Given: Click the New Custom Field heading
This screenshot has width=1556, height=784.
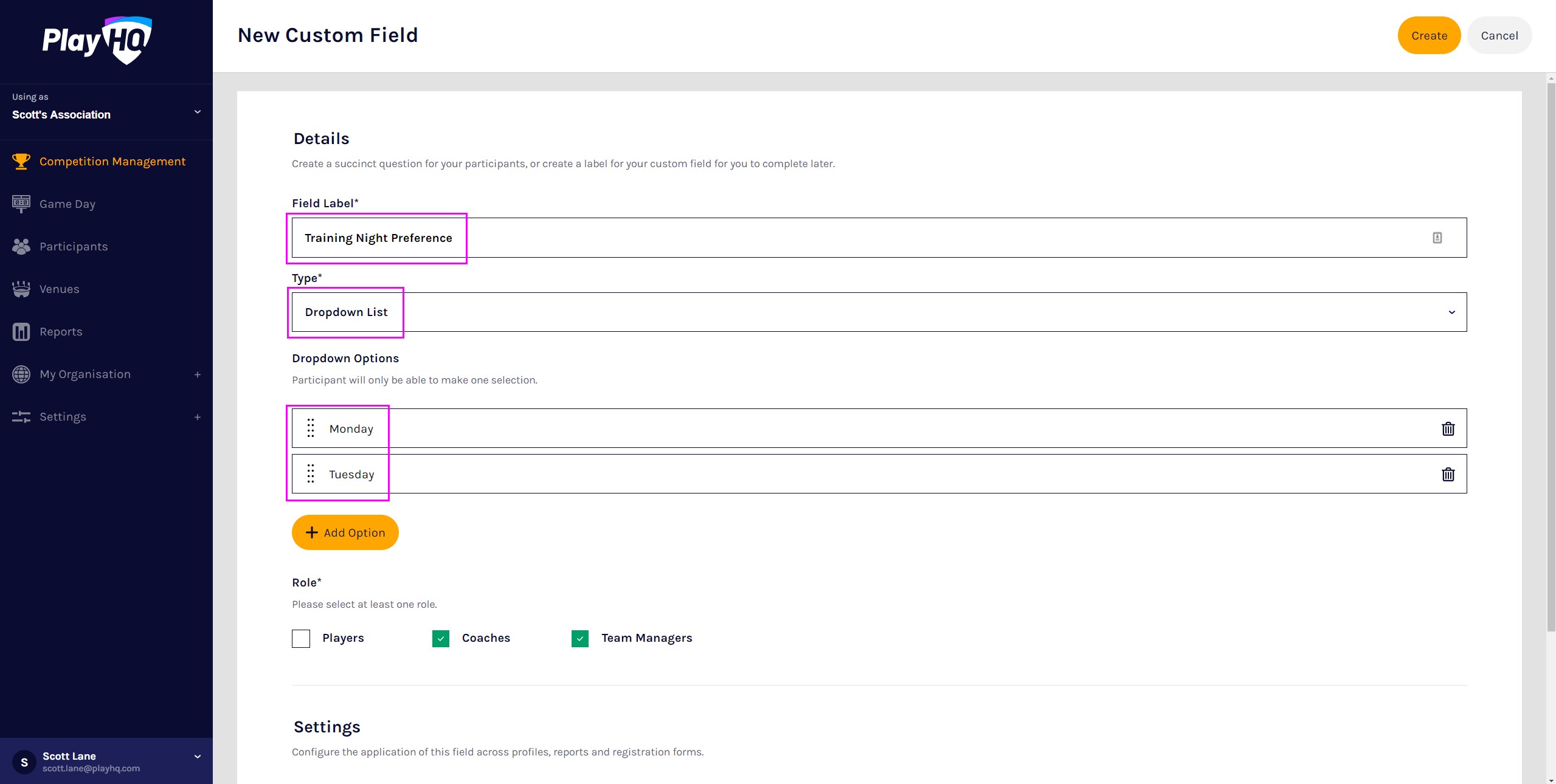Looking at the screenshot, I should pyautogui.click(x=328, y=35).
